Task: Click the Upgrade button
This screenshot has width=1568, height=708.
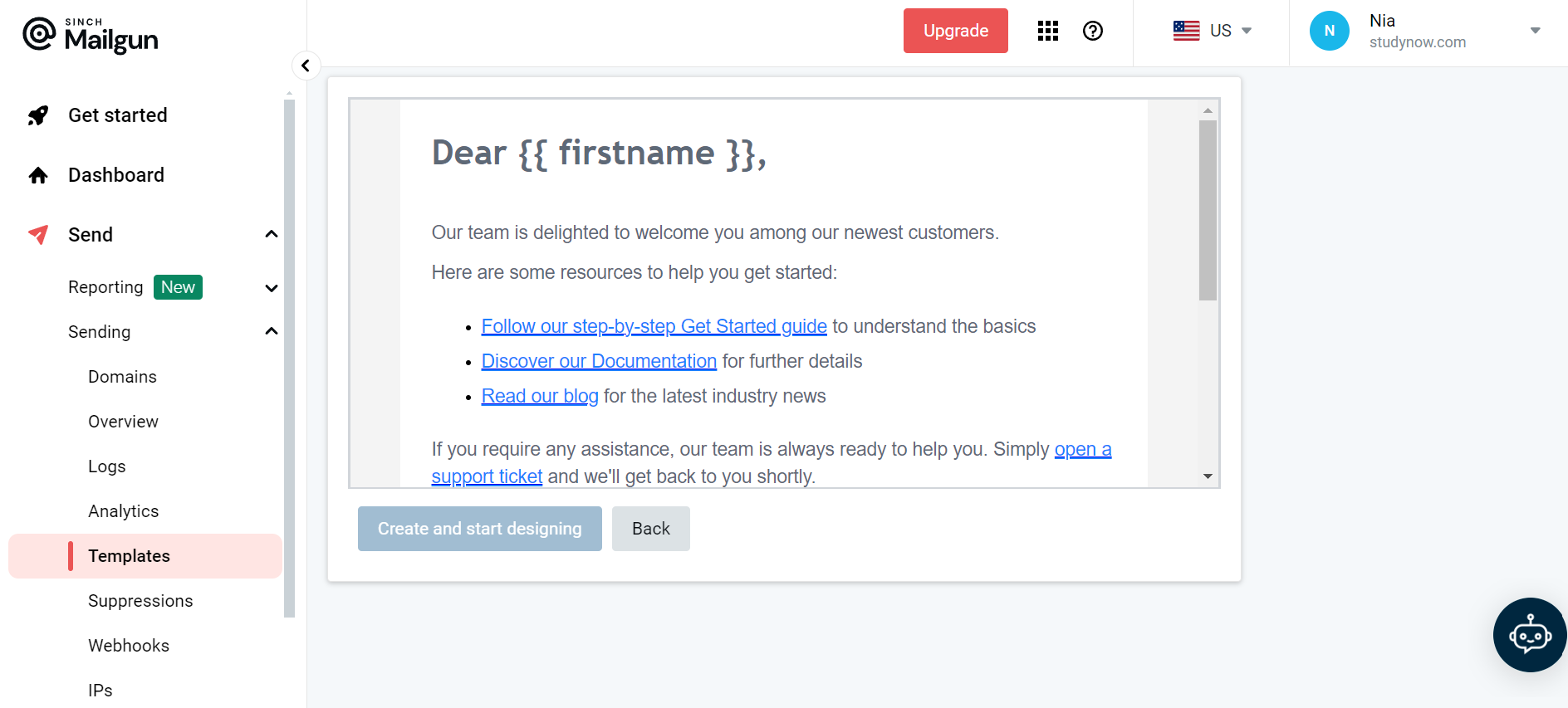Action: [x=955, y=31]
